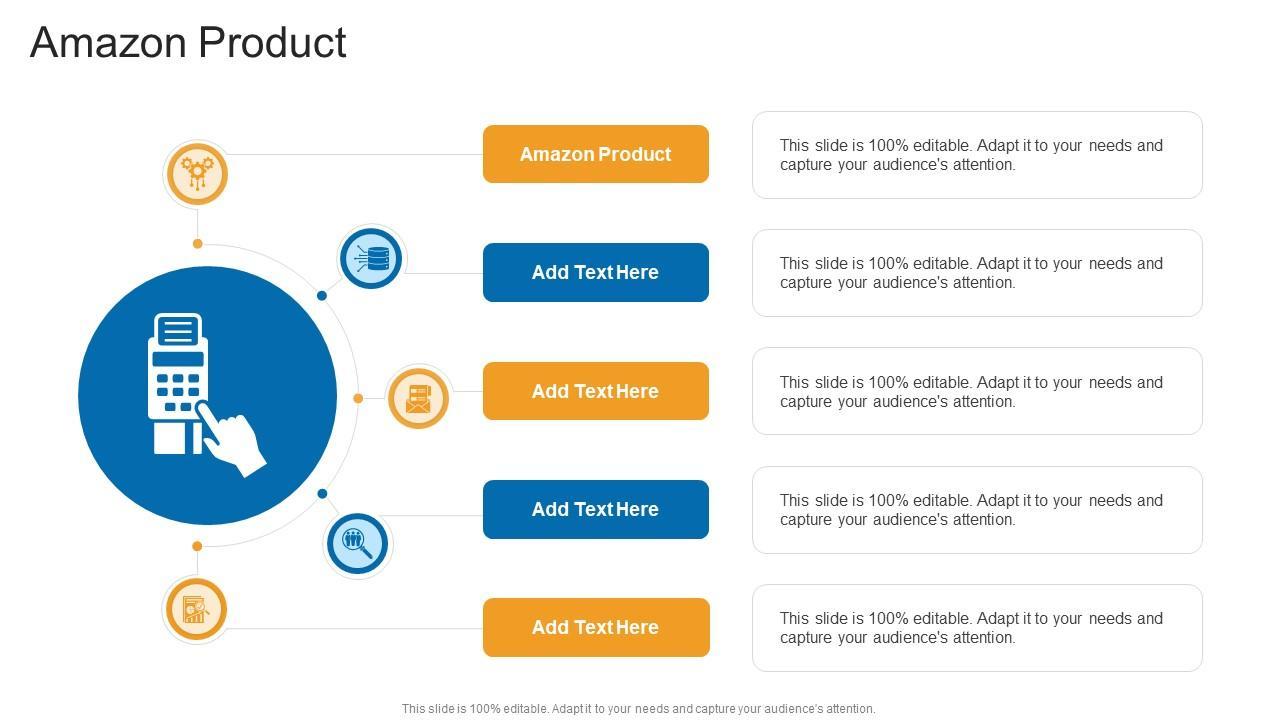
Task: Click the orange gears icon
Action: click(196, 174)
